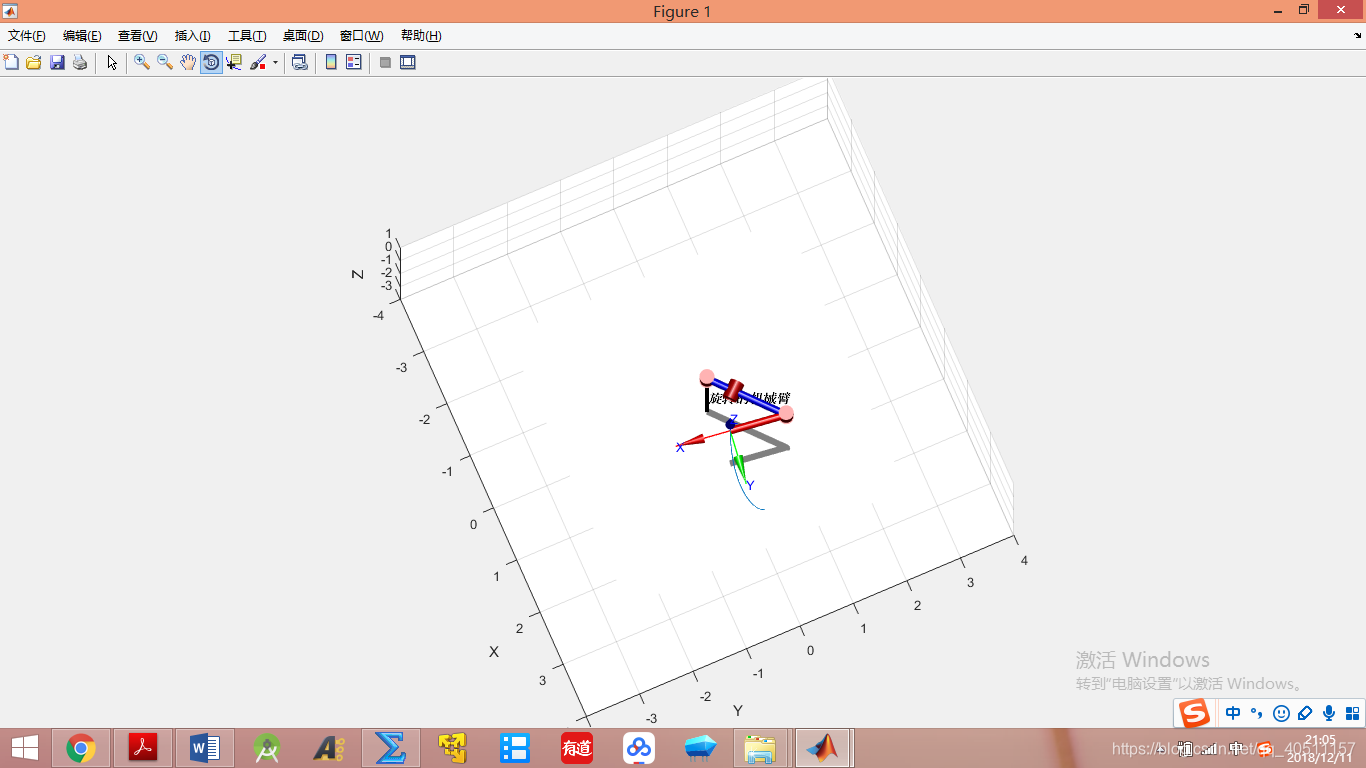Open the Sogou toolbox grid icon
The height and width of the screenshot is (768, 1366).
pyautogui.click(x=1352, y=714)
